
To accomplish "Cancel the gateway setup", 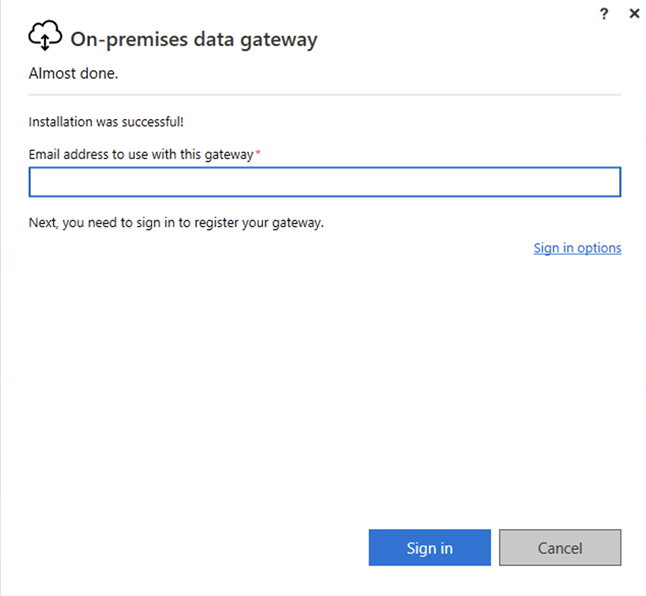I will click(x=560, y=548).
